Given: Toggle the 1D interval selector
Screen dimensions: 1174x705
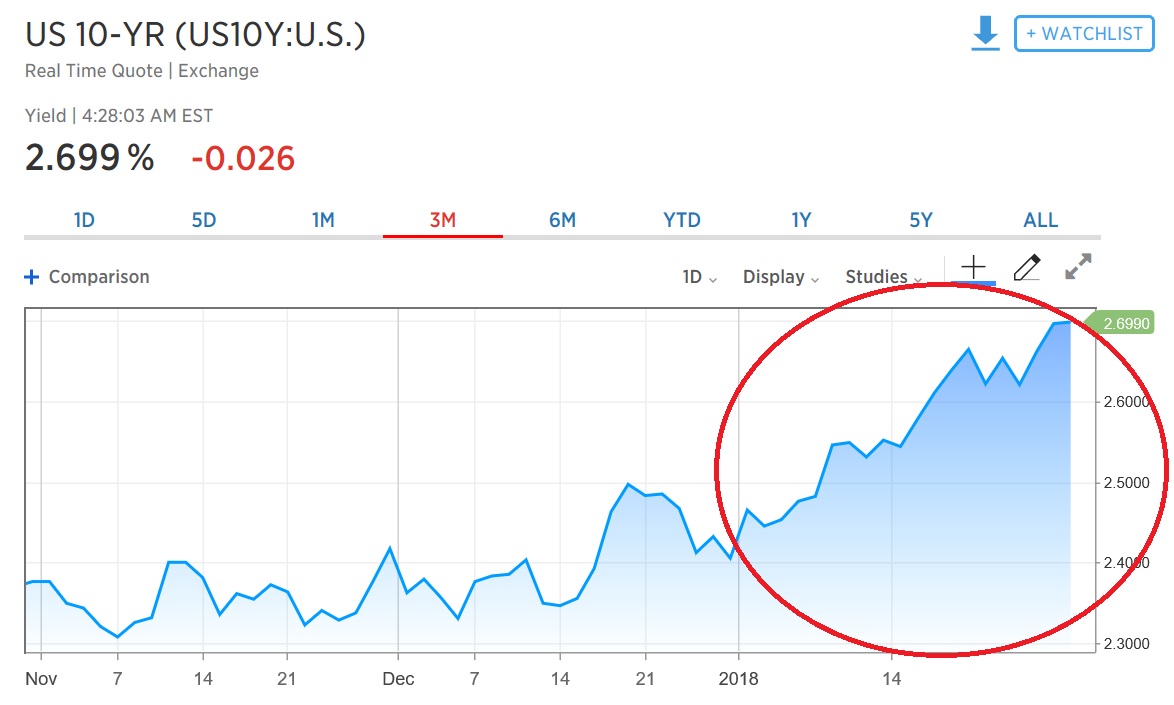Looking at the screenshot, I should point(693,276).
